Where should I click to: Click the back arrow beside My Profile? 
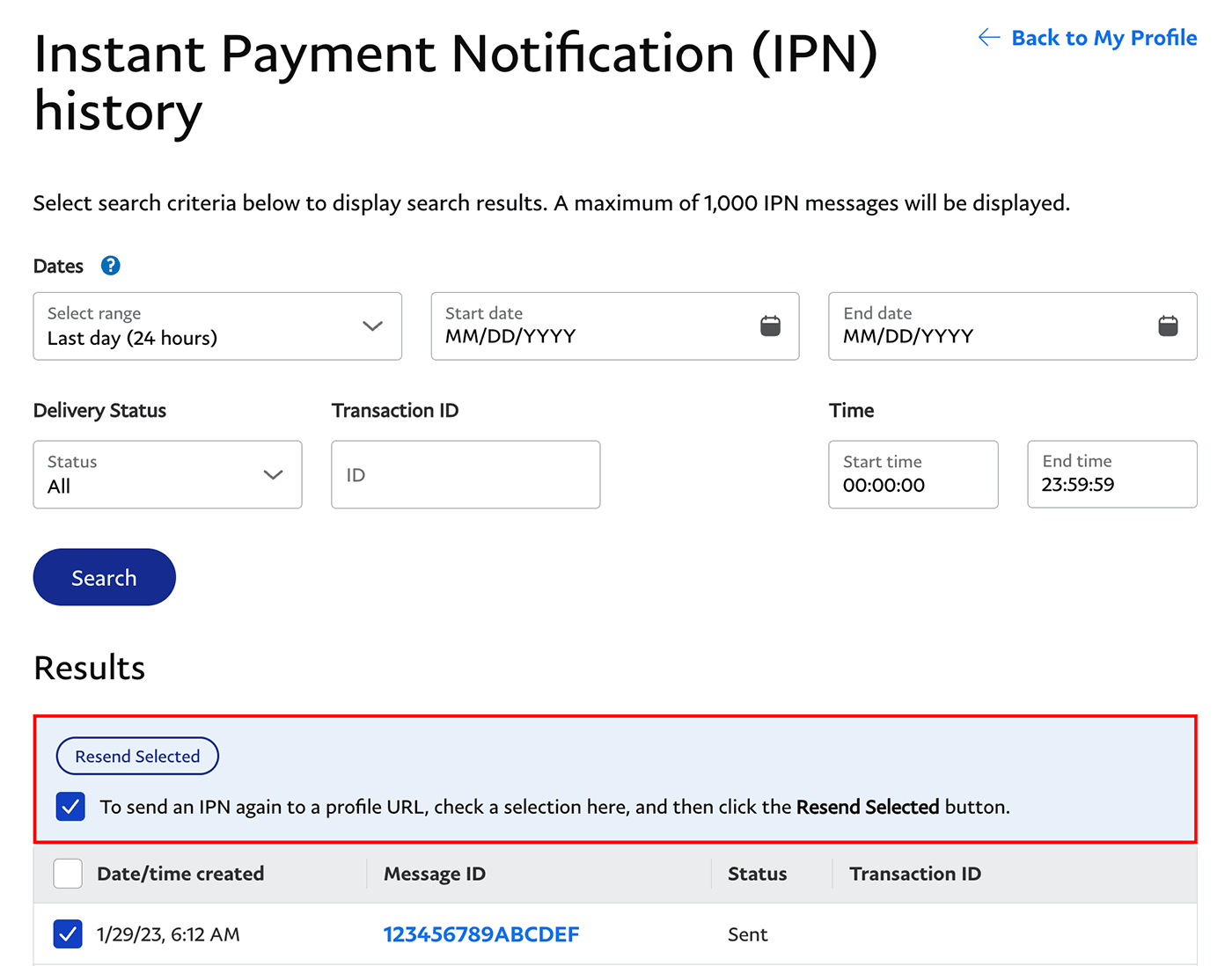click(987, 37)
